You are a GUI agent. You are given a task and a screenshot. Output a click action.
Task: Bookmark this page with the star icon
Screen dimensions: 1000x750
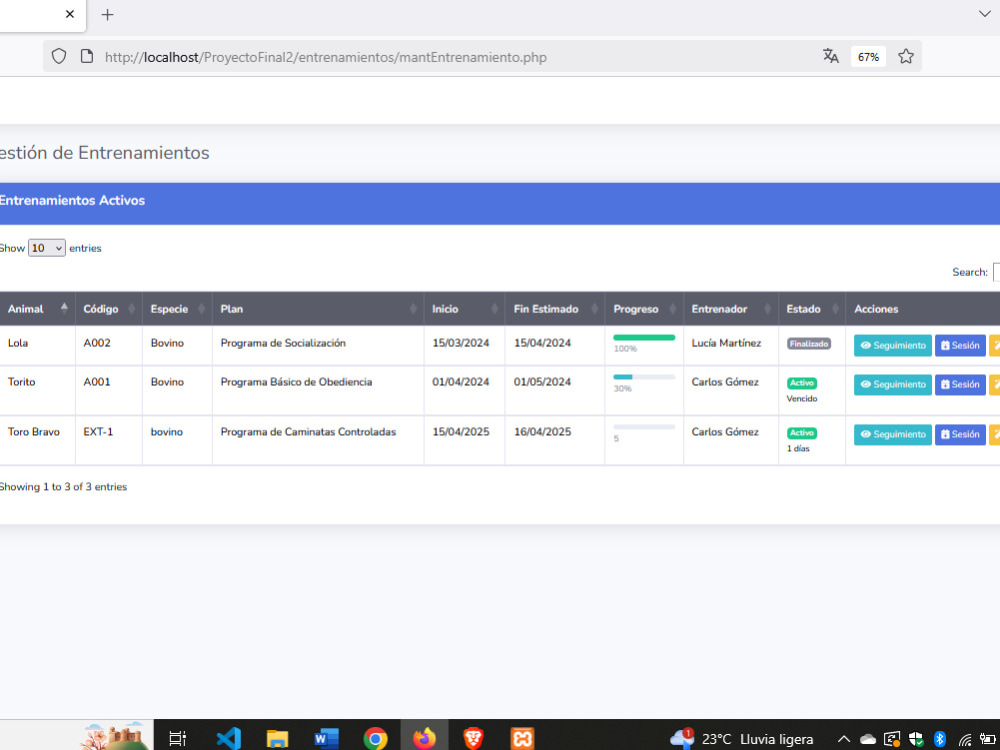click(x=906, y=57)
